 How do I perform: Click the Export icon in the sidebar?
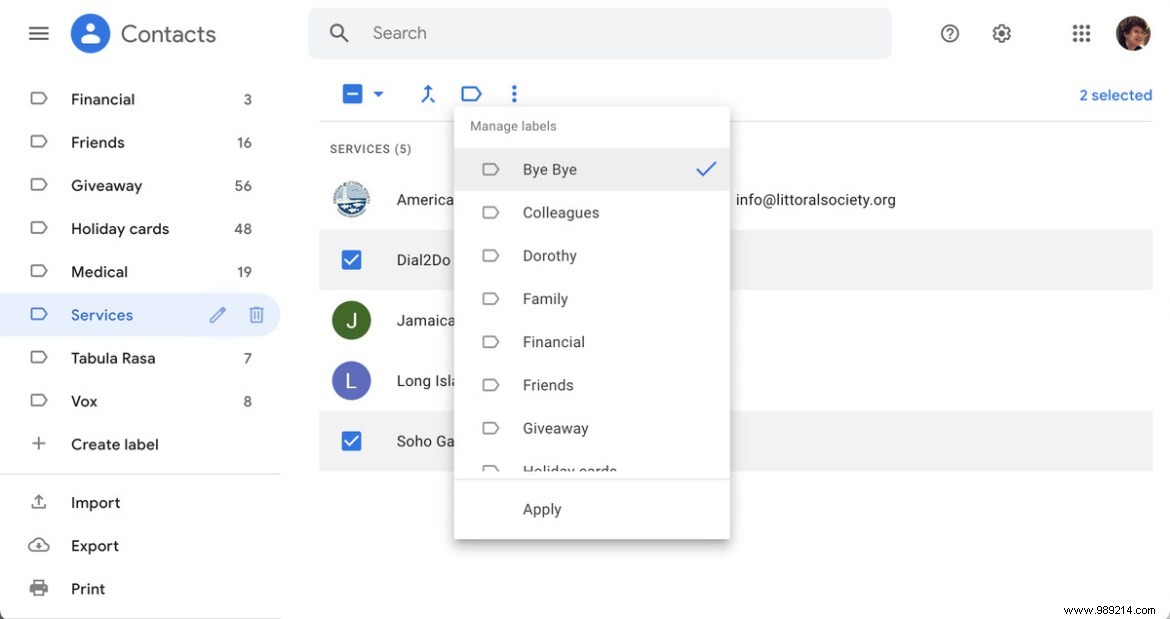point(38,545)
